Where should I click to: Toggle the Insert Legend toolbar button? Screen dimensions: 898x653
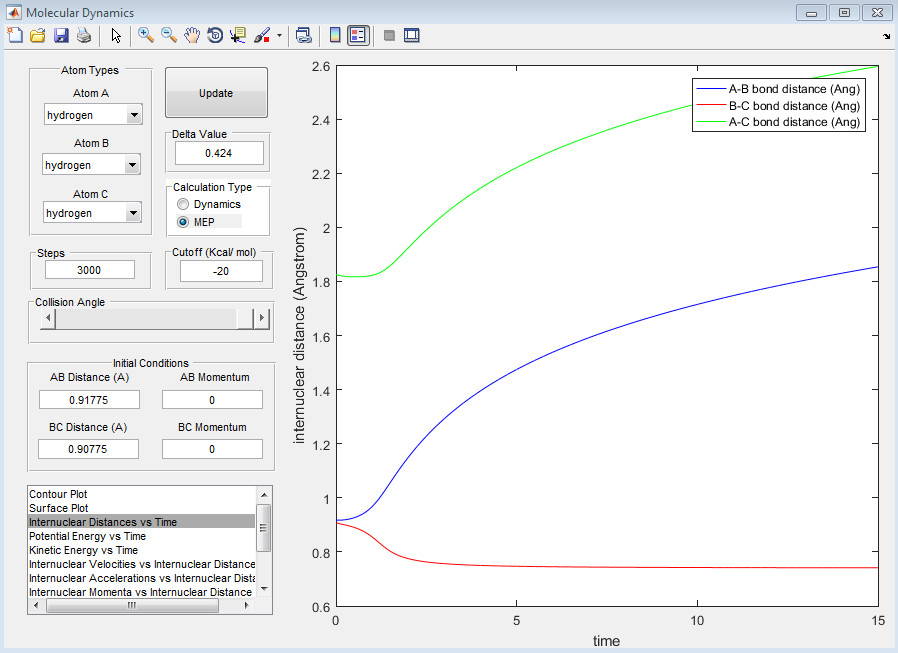(x=358, y=36)
